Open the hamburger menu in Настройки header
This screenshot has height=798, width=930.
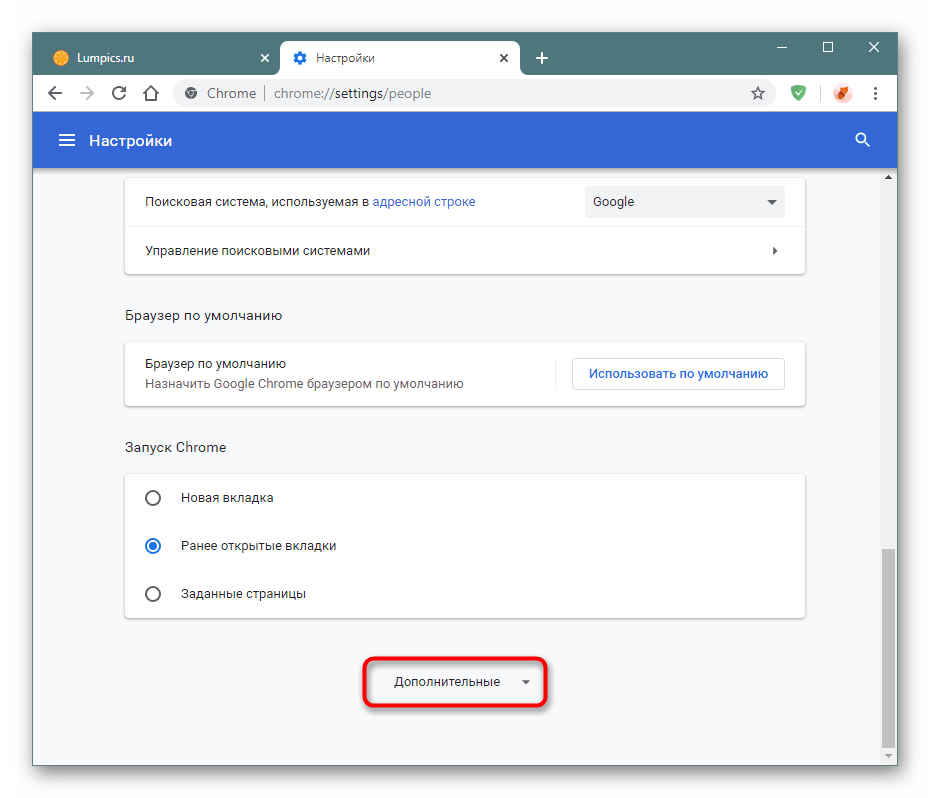[67, 141]
